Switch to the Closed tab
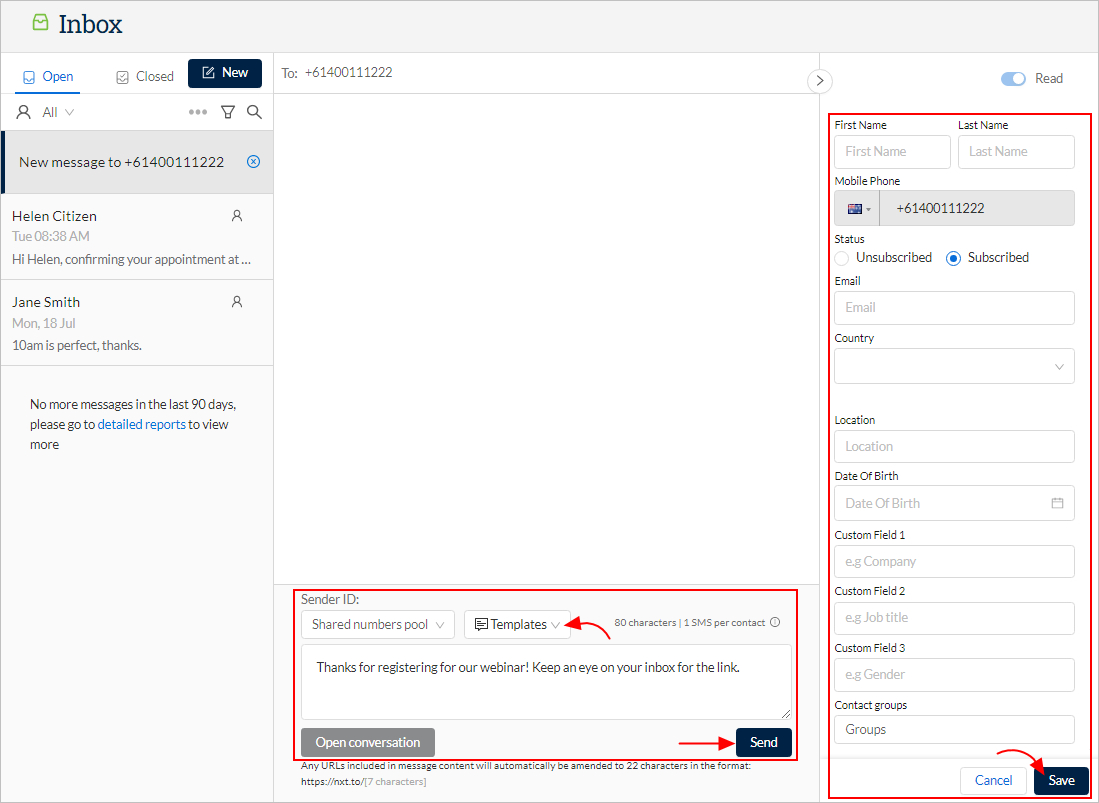The image size is (1099, 803). [144, 75]
